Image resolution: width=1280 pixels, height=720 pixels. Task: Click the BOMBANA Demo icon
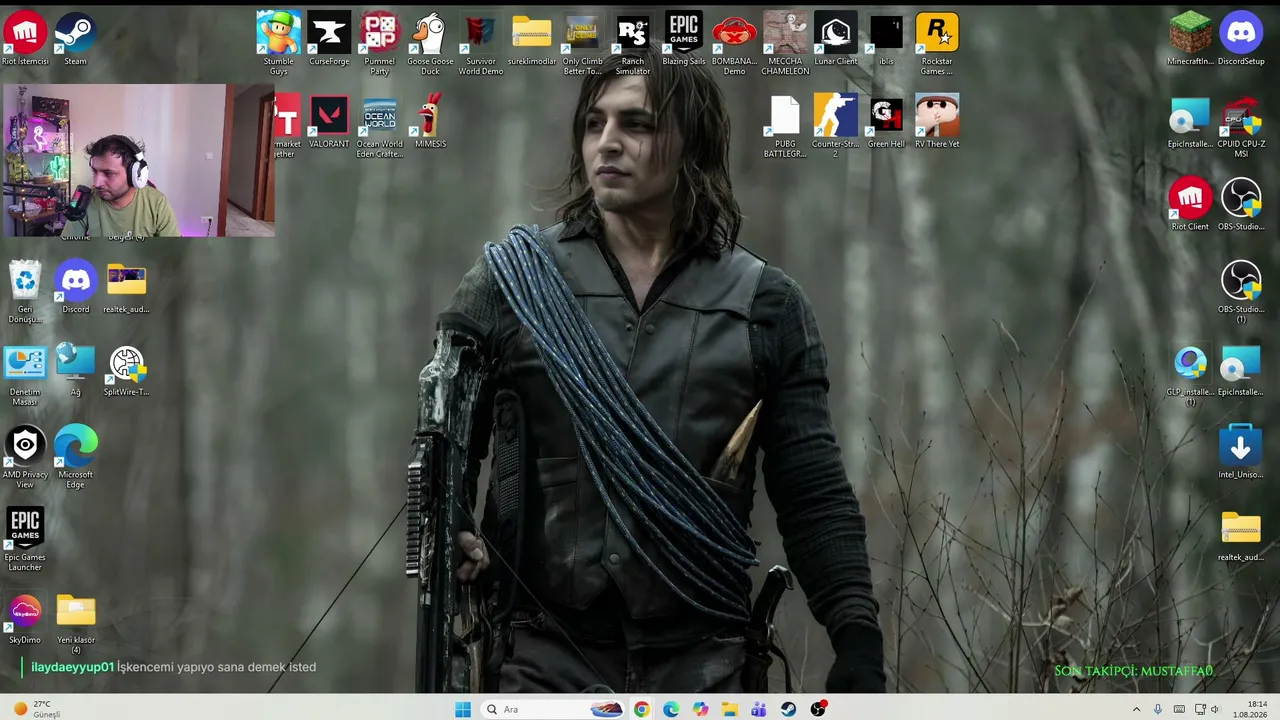(734, 43)
